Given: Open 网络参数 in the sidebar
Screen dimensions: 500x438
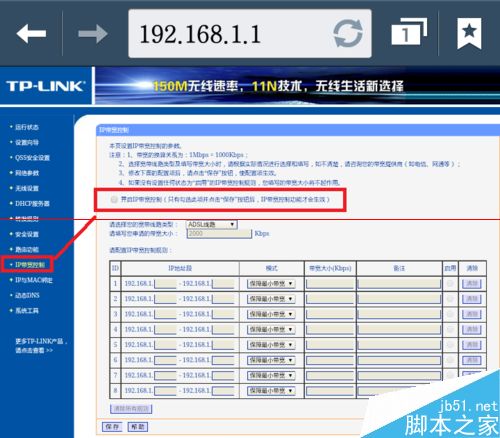Looking at the screenshot, I should (27, 173).
